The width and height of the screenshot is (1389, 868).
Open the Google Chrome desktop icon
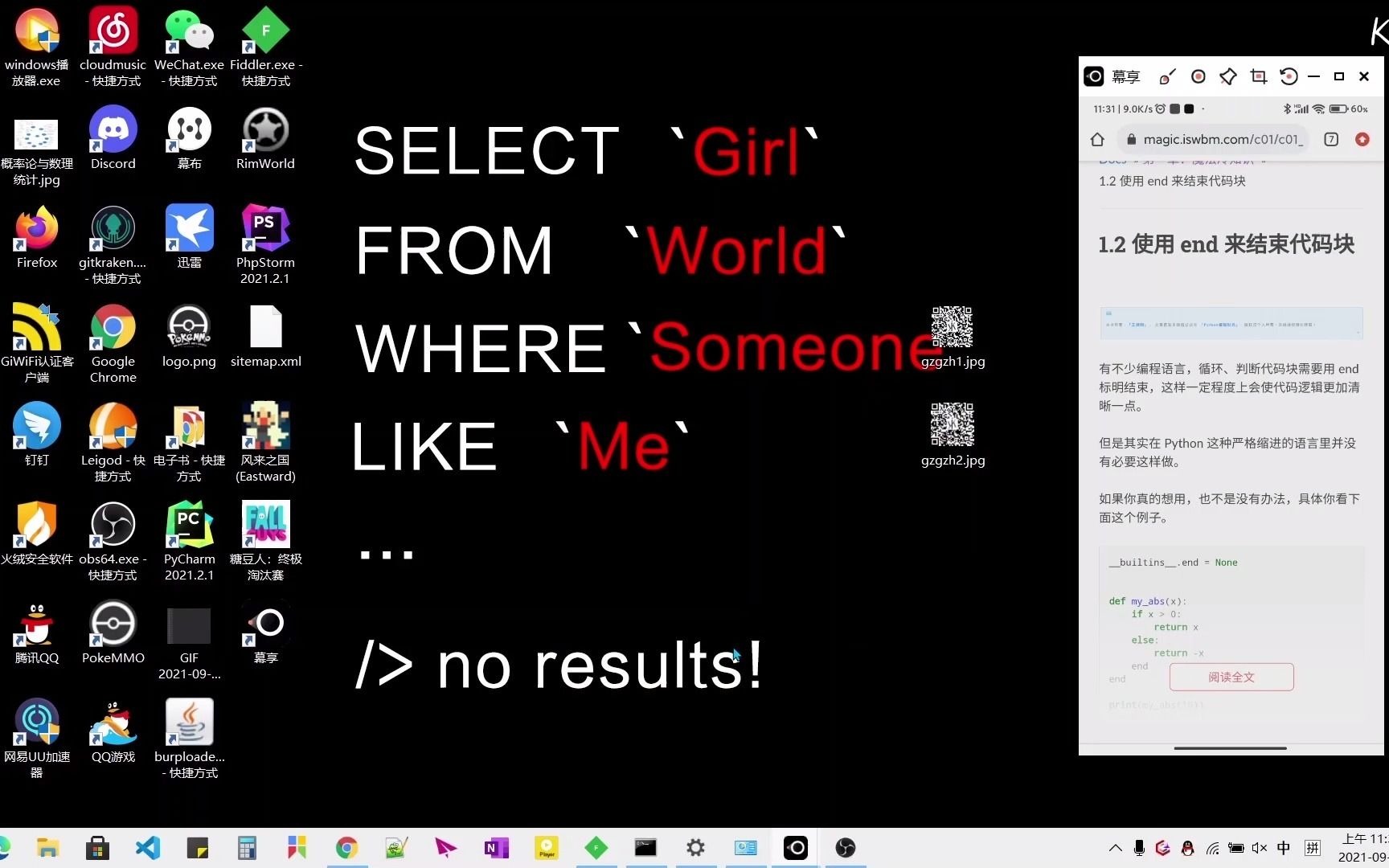coord(113,344)
